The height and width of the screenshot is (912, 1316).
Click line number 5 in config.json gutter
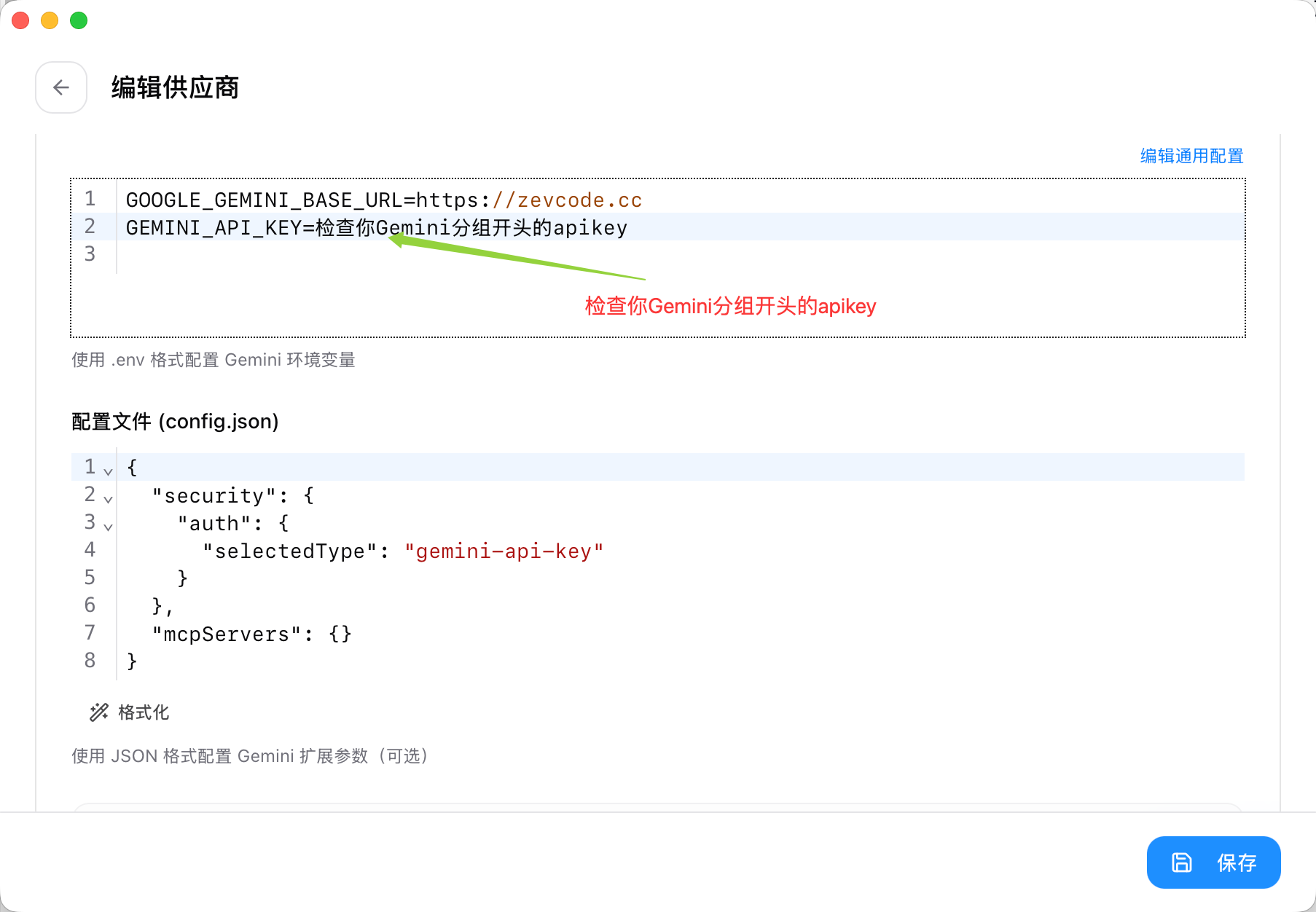tap(90, 577)
